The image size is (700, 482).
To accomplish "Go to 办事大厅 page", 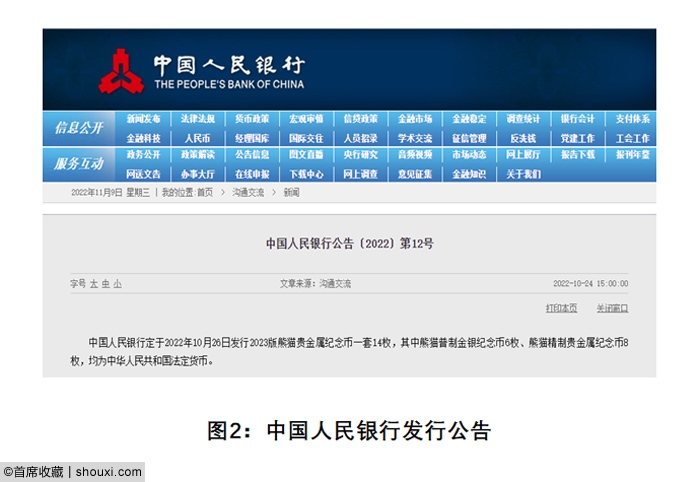I will click(x=198, y=174).
